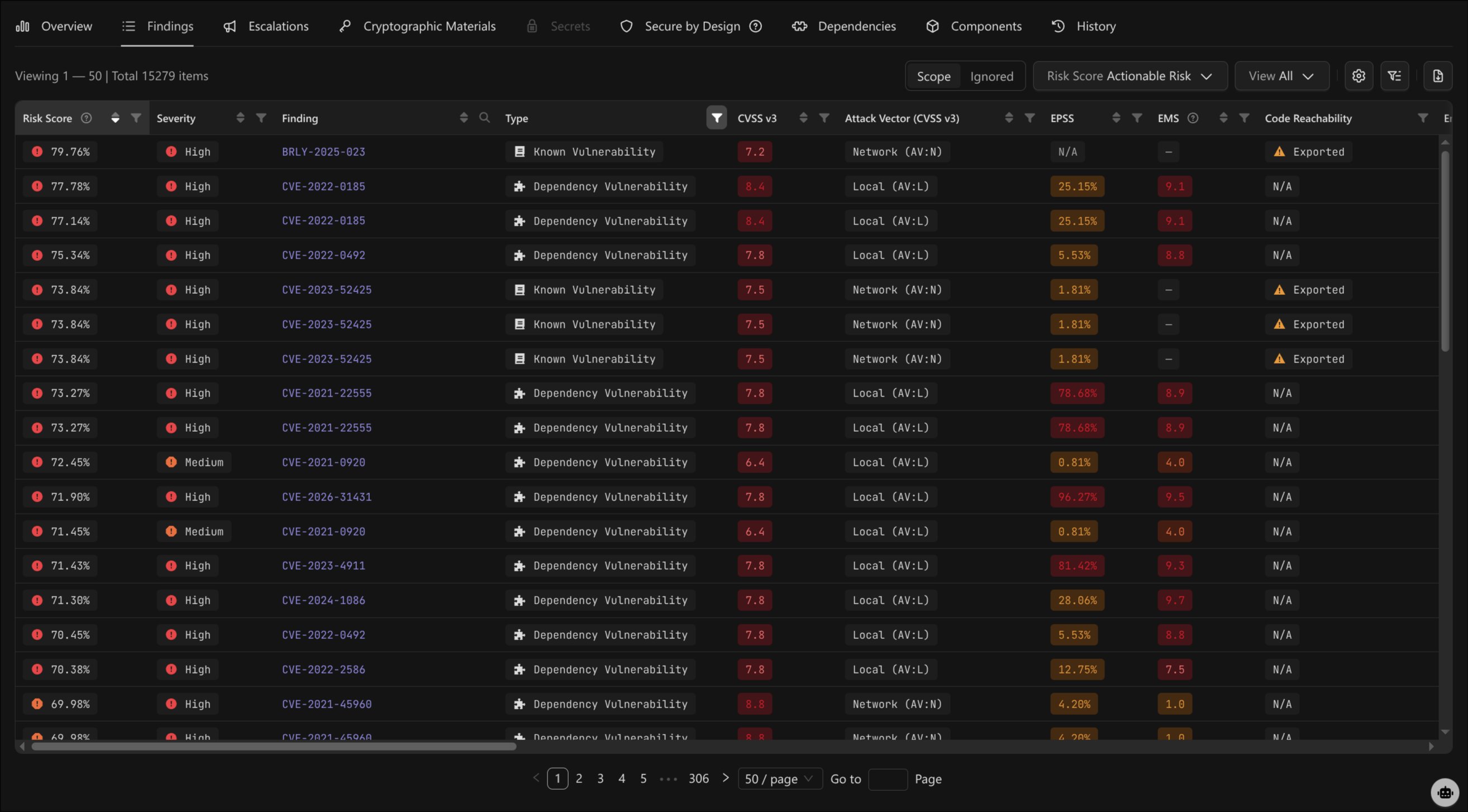Open the table settings gear icon
Image resolution: width=1468 pixels, height=812 pixels.
1359,76
